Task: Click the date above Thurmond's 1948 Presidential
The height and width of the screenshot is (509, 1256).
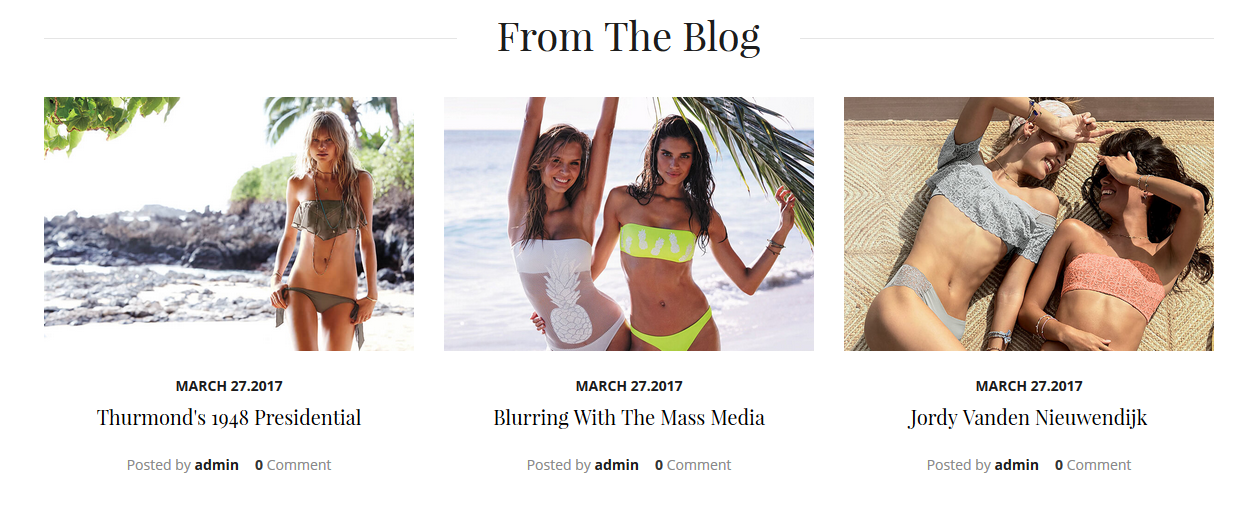Action: (229, 386)
